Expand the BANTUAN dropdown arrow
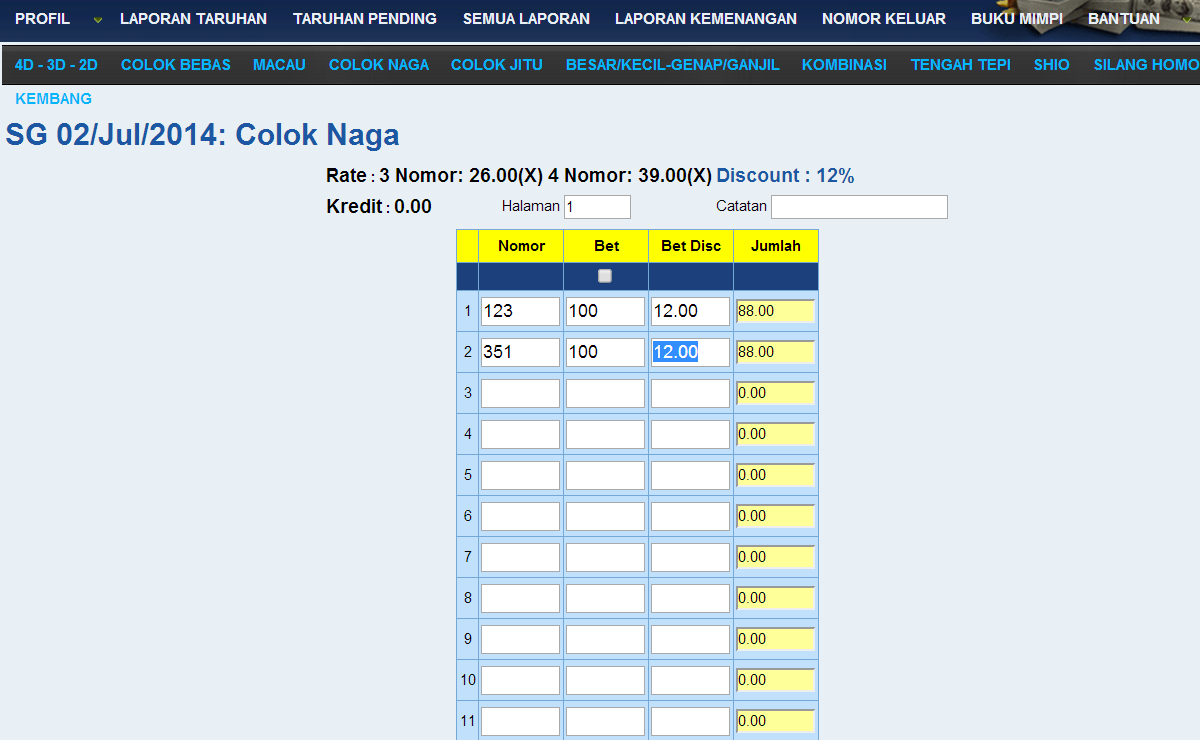 [x=1186, y=20]
